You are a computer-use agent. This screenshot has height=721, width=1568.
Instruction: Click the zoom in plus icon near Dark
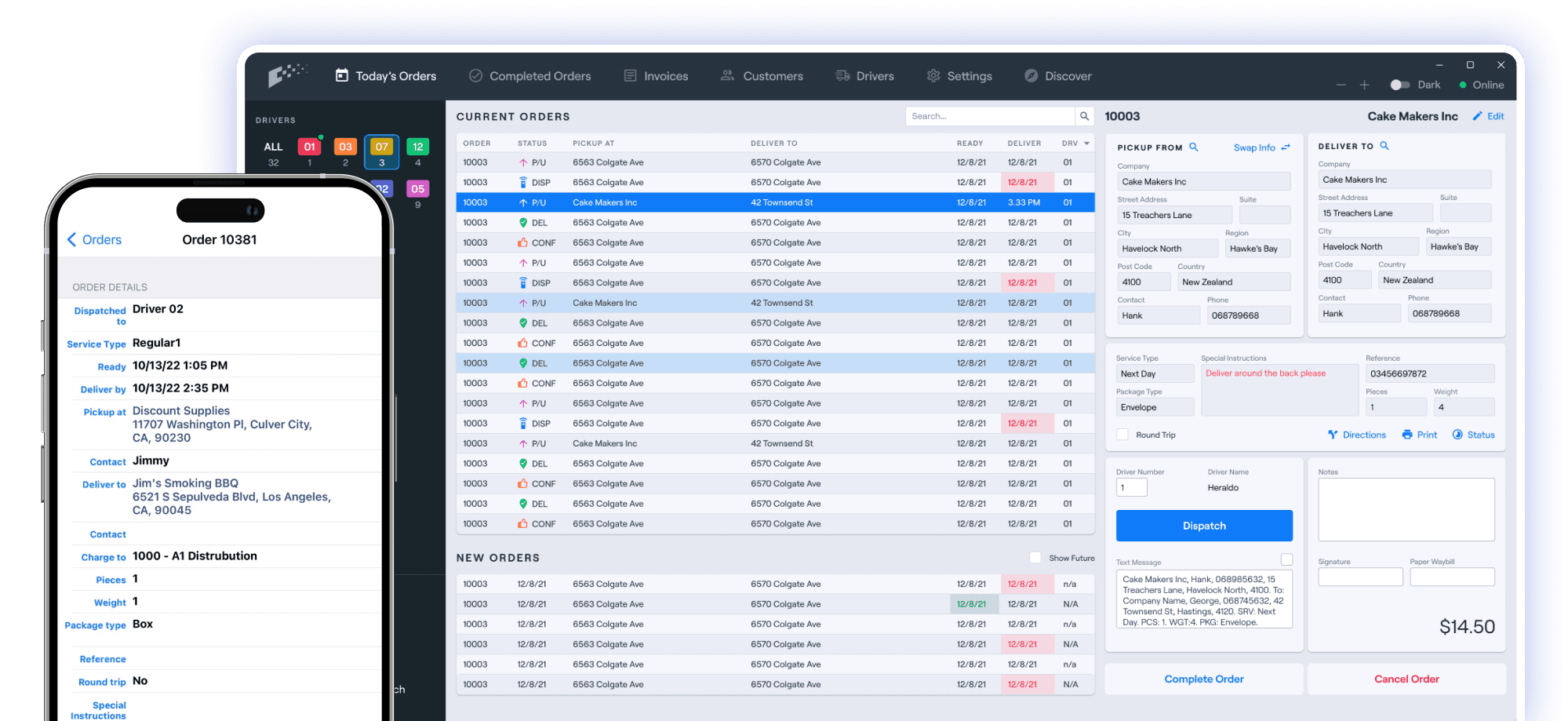pyautogui.click(x=1364, y=85)
